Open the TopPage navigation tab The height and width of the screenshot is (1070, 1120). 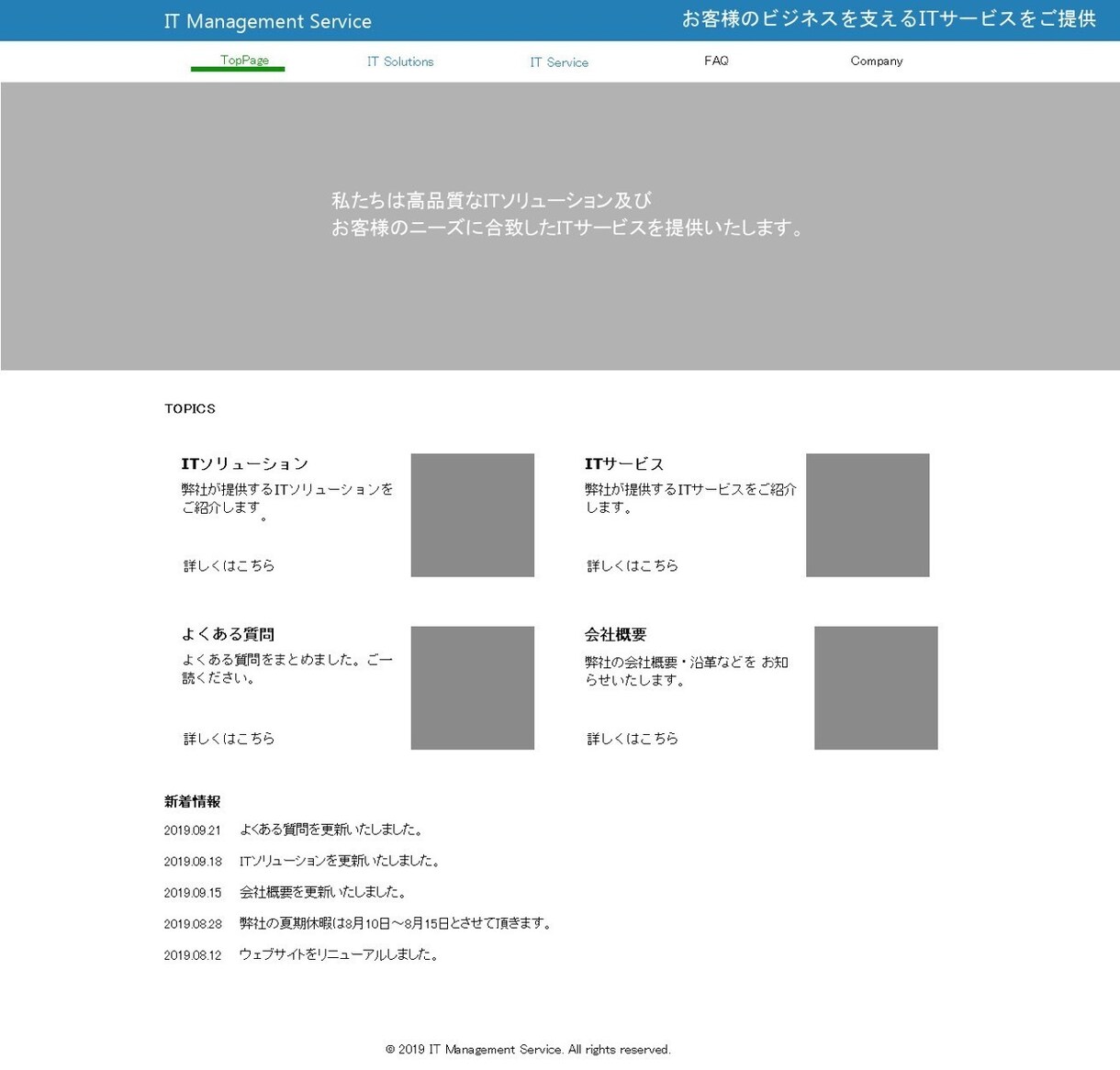click(x=244, y=61)
